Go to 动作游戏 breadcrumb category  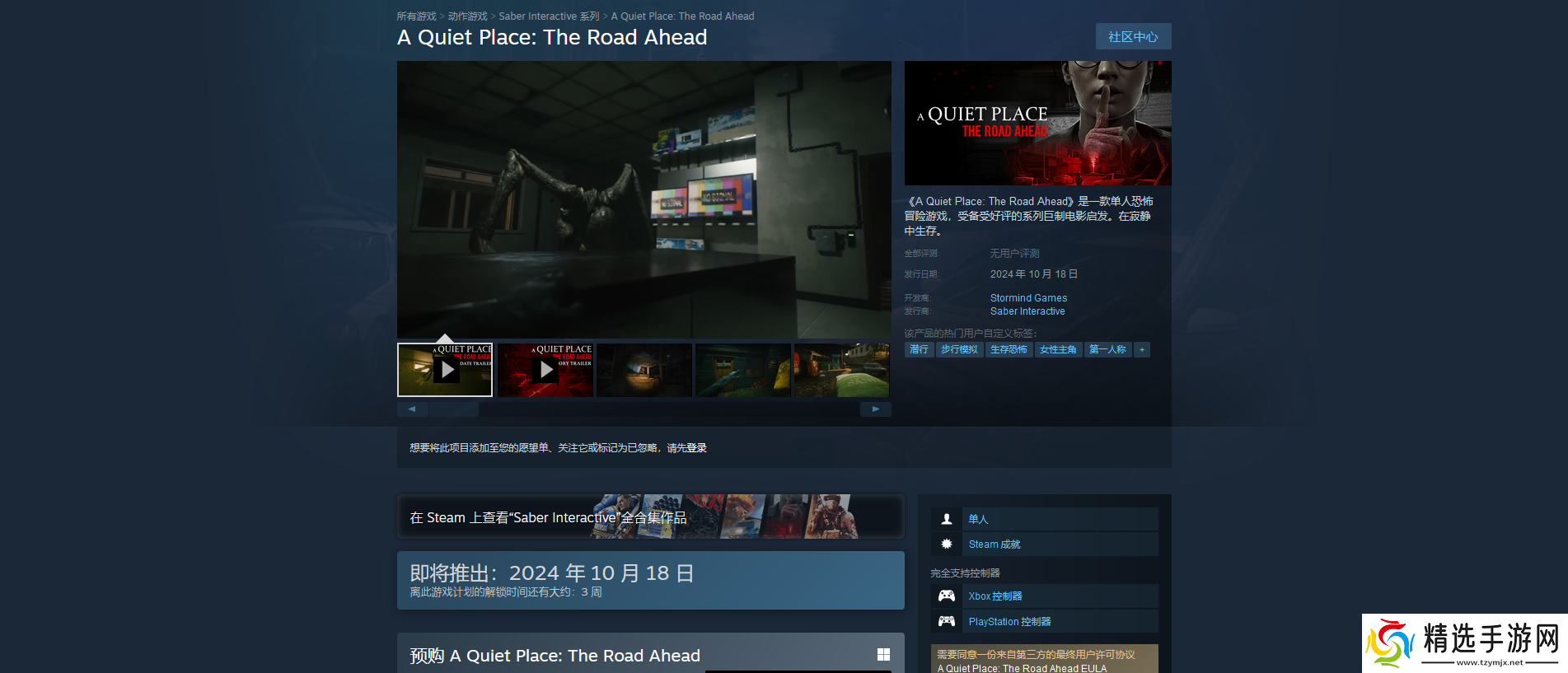tap(467, 16)
